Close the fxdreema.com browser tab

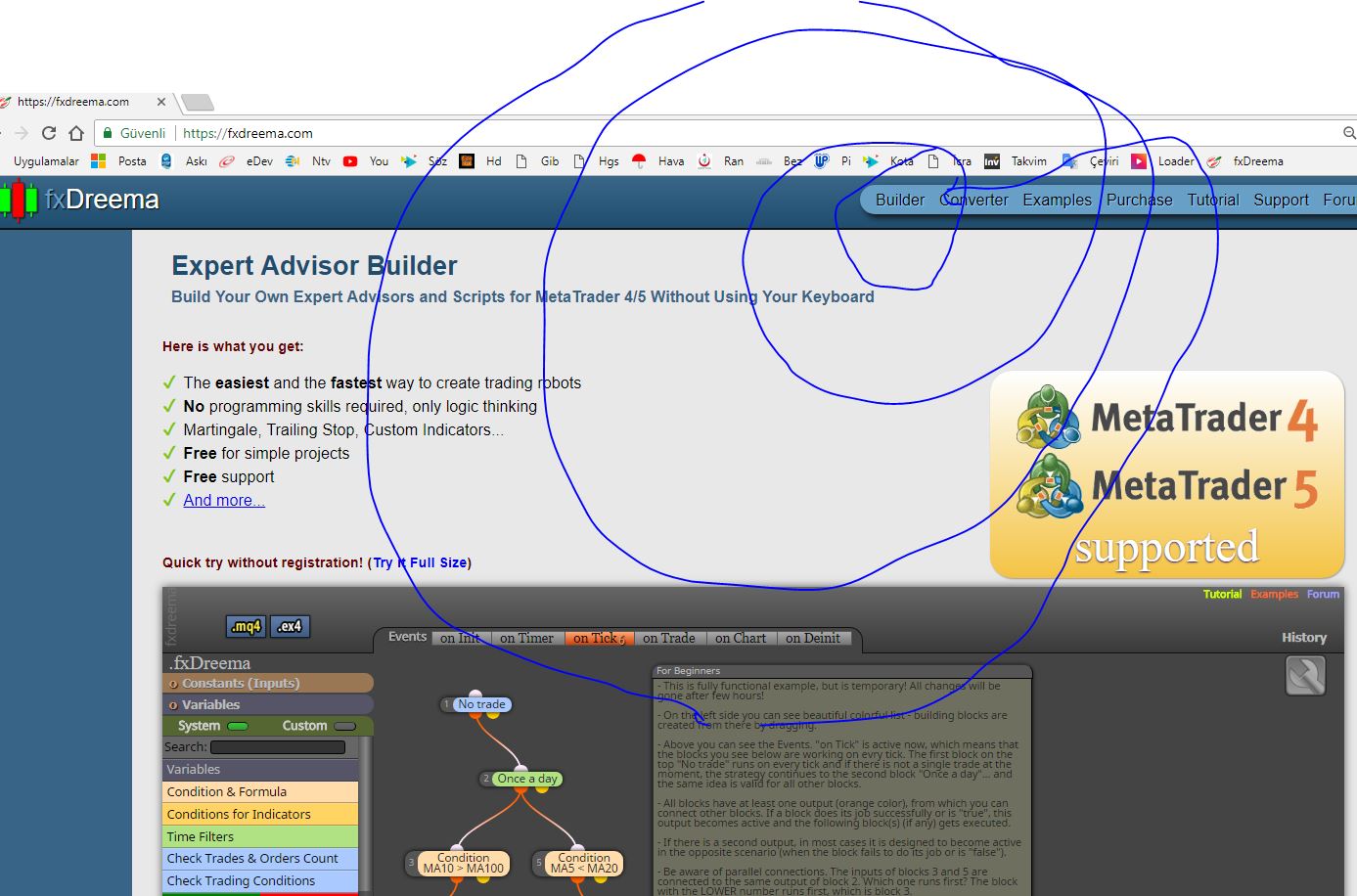(161, 102)
